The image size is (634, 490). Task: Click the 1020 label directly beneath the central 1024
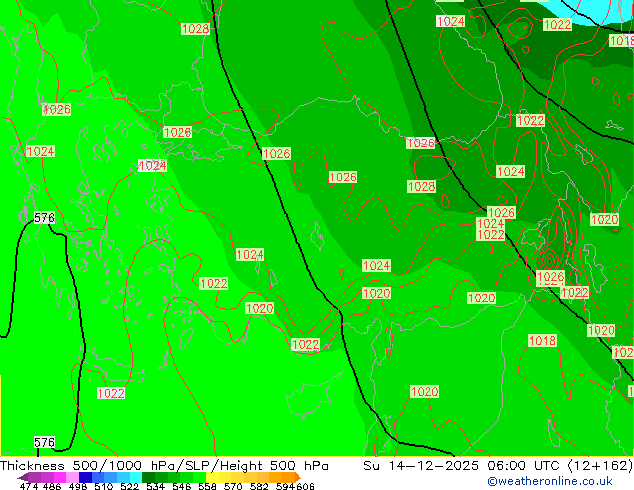point(376,293)
